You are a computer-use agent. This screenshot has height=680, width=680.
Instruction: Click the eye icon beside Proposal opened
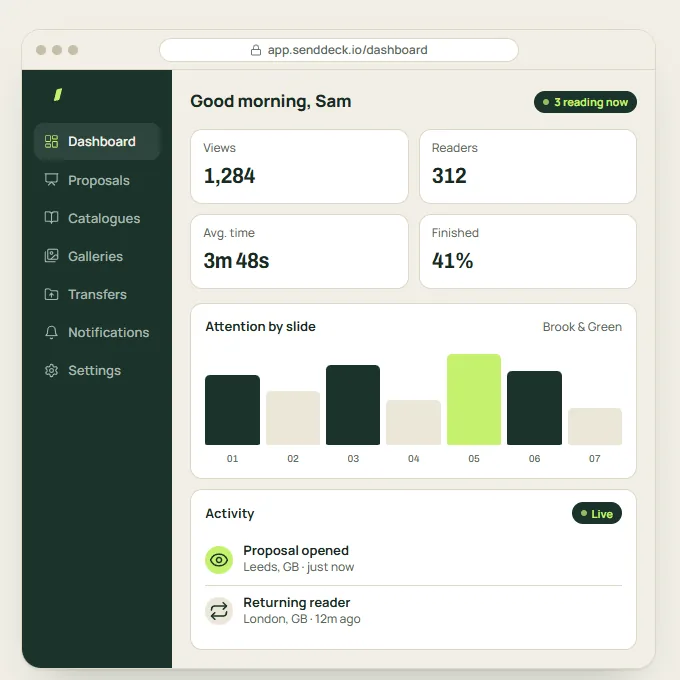tap(219, 560)
